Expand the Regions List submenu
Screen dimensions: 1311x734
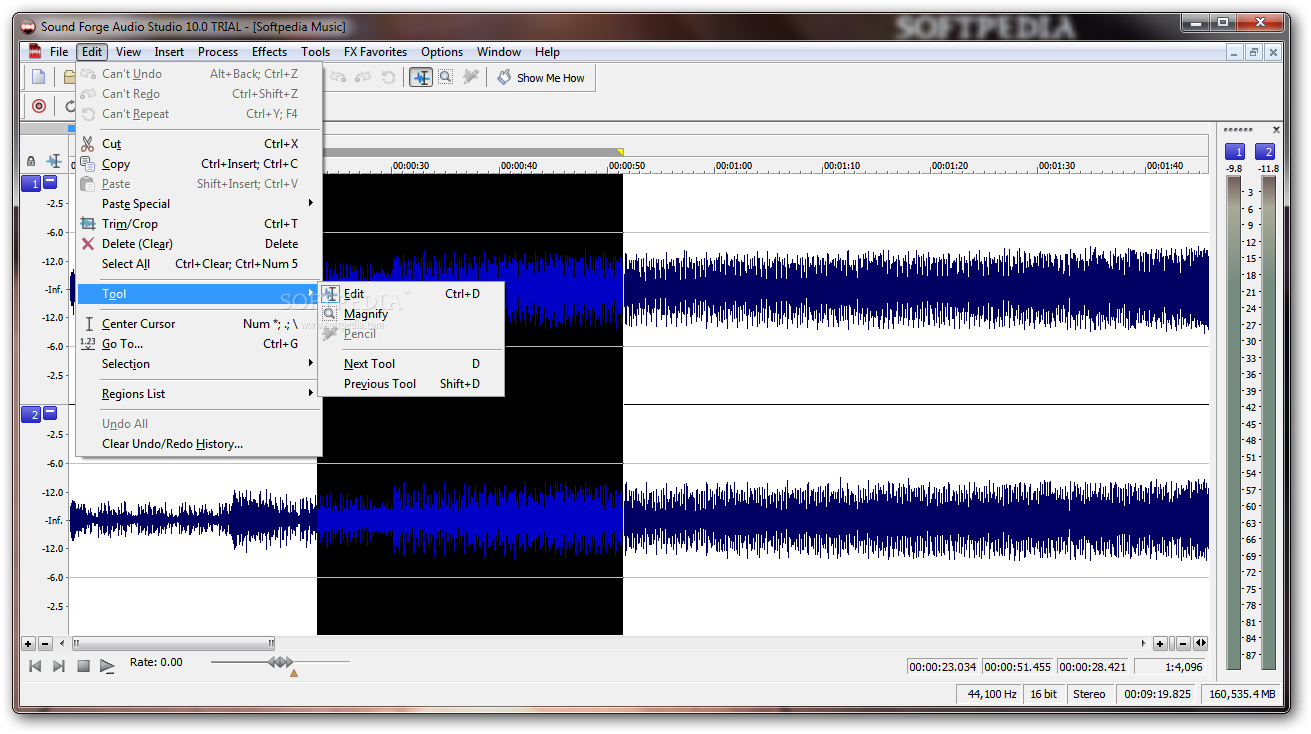pos(199,394)
